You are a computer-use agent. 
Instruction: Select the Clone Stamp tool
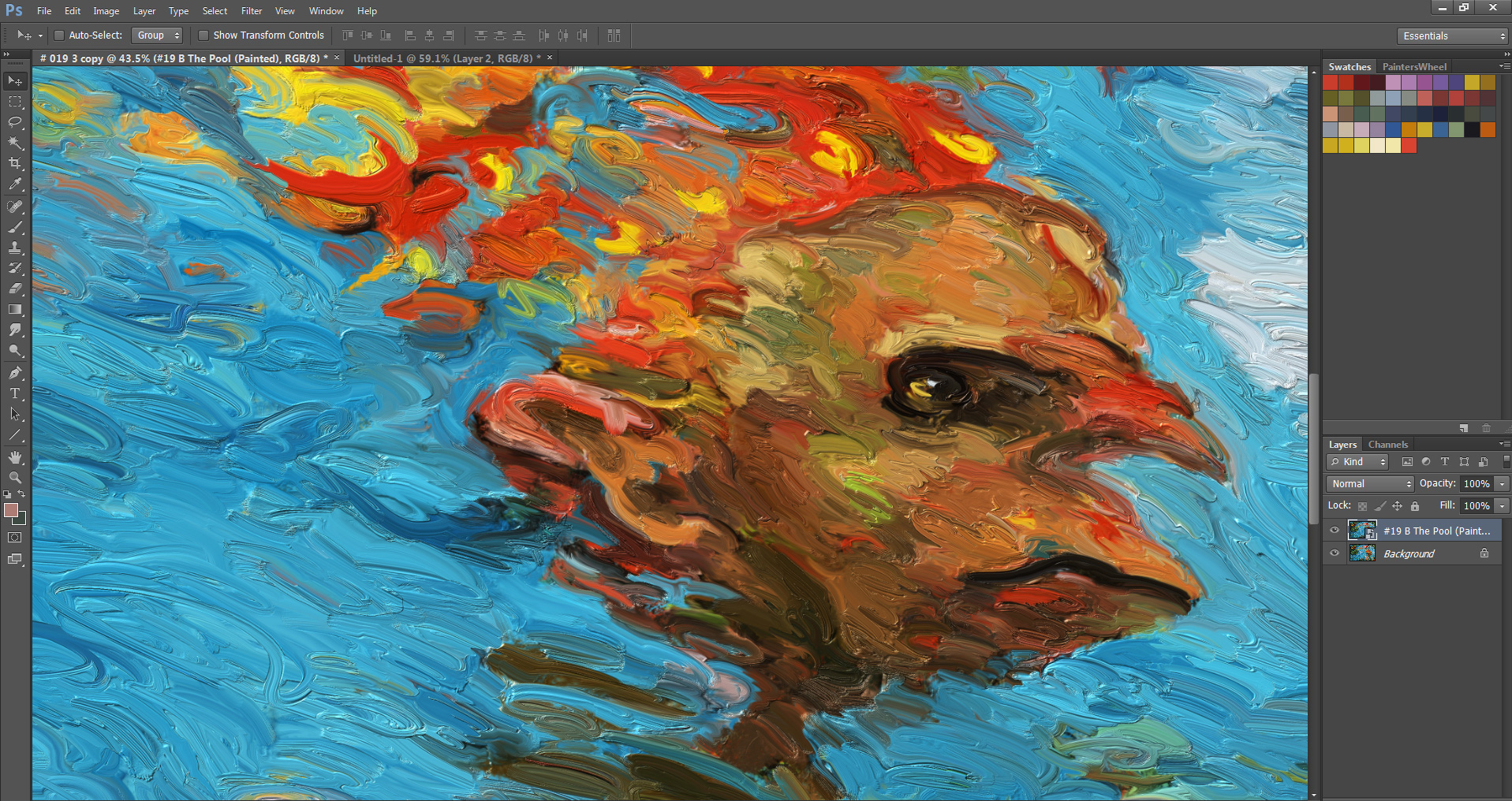coord(15,248)
